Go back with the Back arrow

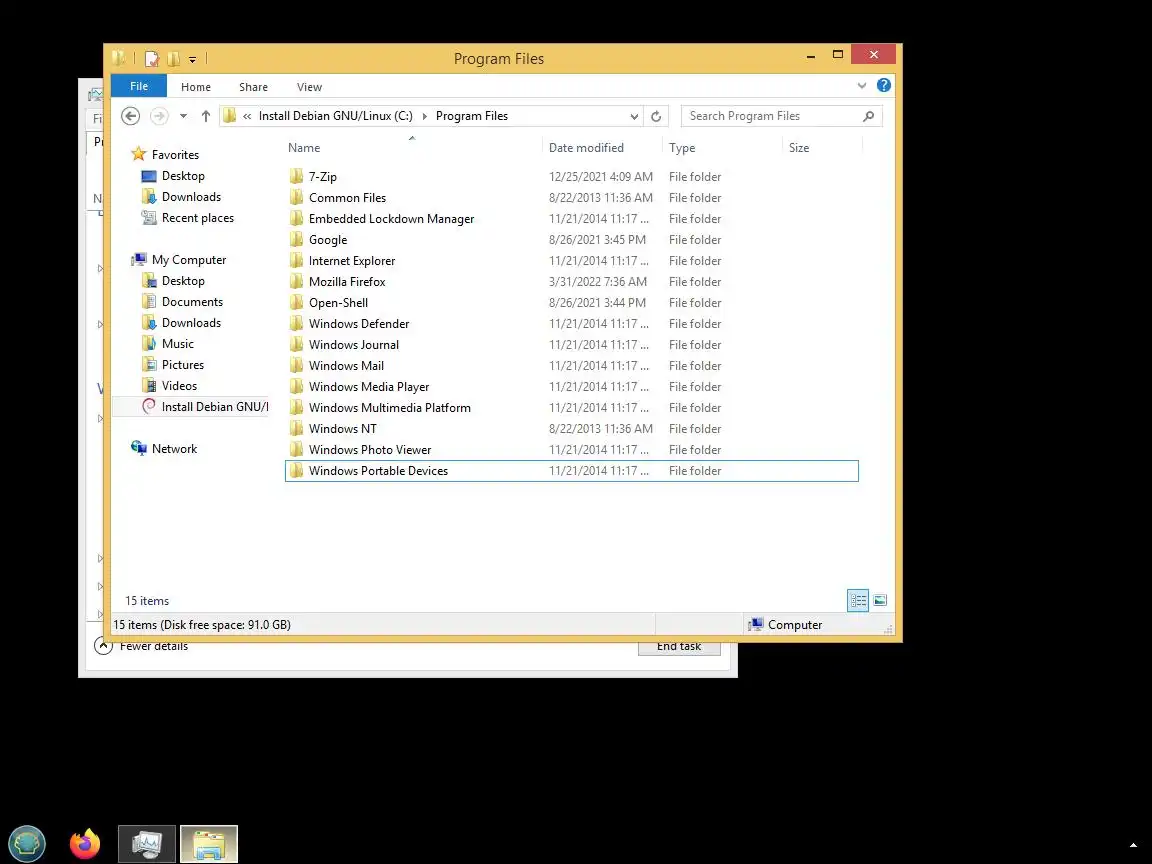point(131,116)
